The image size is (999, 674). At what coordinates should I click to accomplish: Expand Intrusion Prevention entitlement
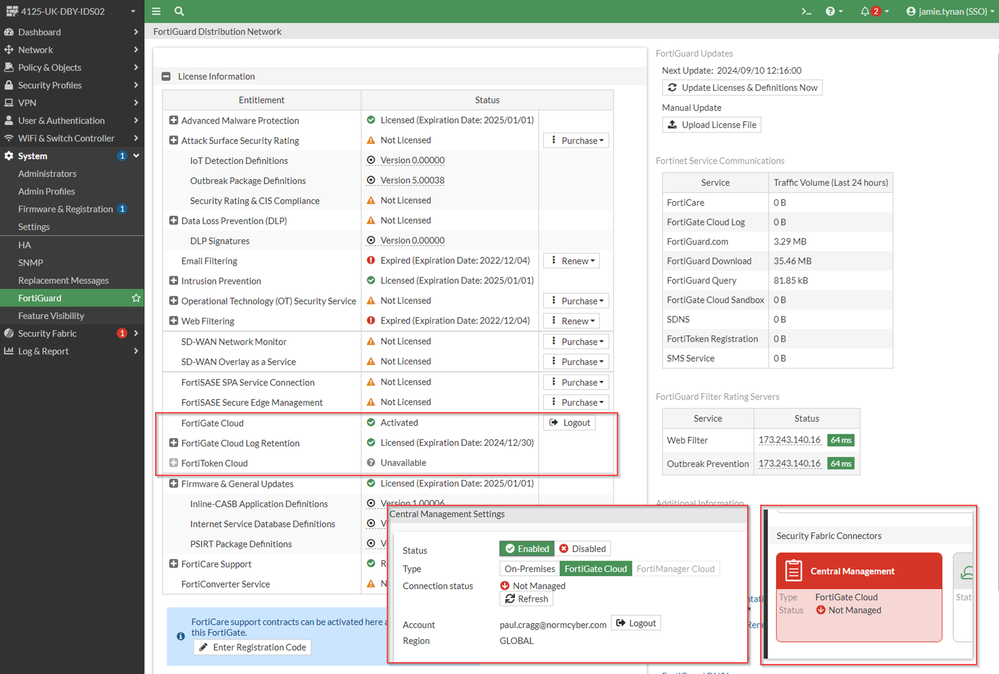pyautogui.click(x=173, y=280)
